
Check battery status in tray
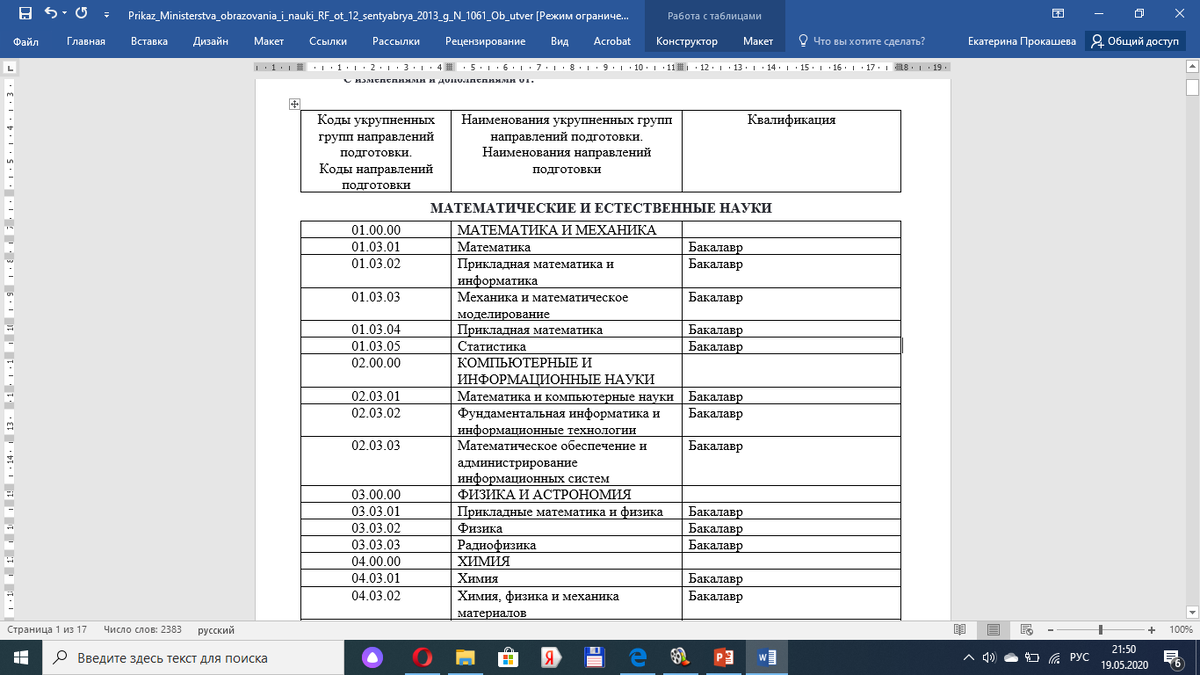coord(1031,657)
